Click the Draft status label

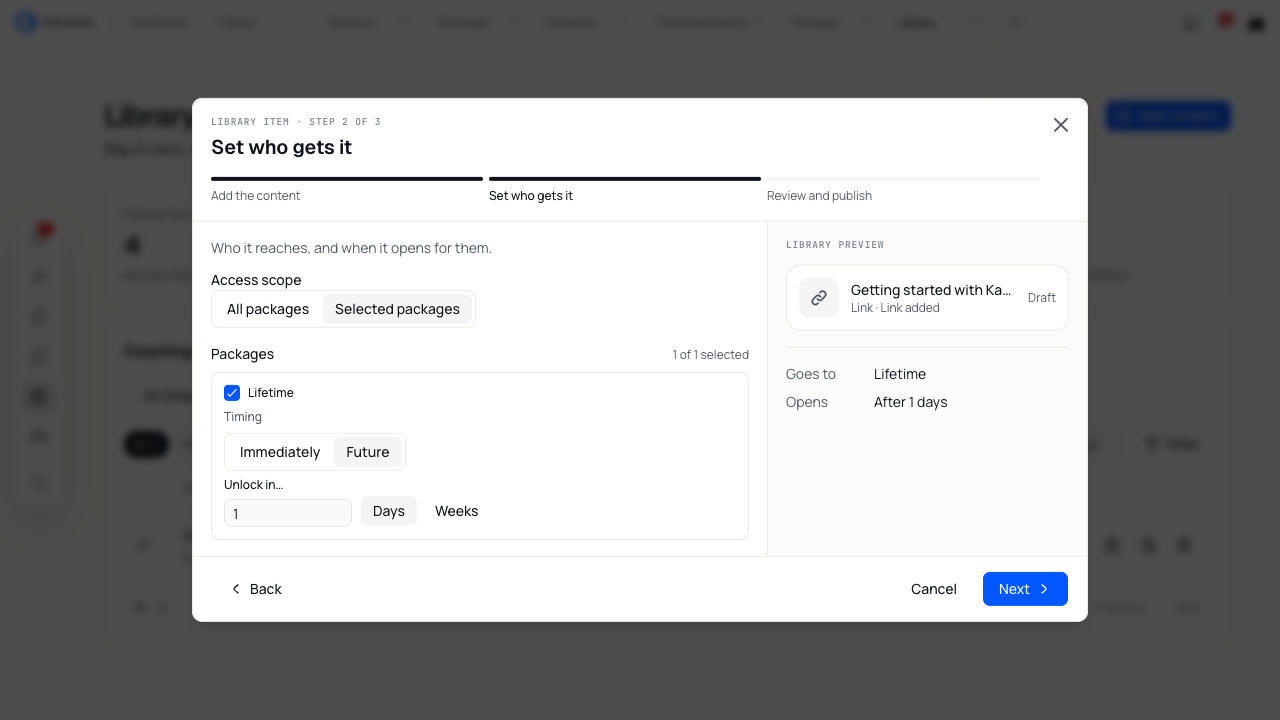1042,298
